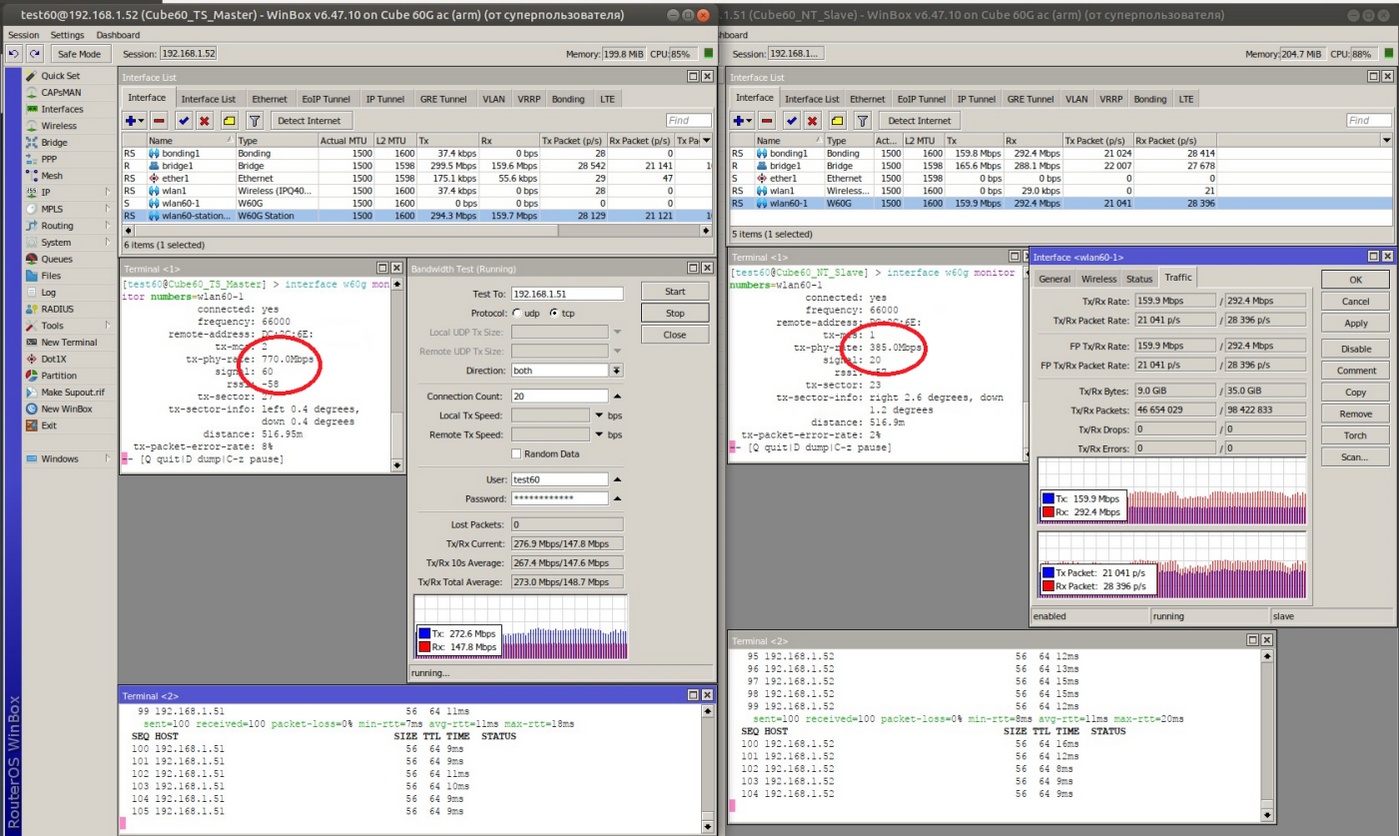This screenshot has height=836, width=1399.
Task: Click the Test To address field
Action: pyautogui.click(x=567, y=293)
